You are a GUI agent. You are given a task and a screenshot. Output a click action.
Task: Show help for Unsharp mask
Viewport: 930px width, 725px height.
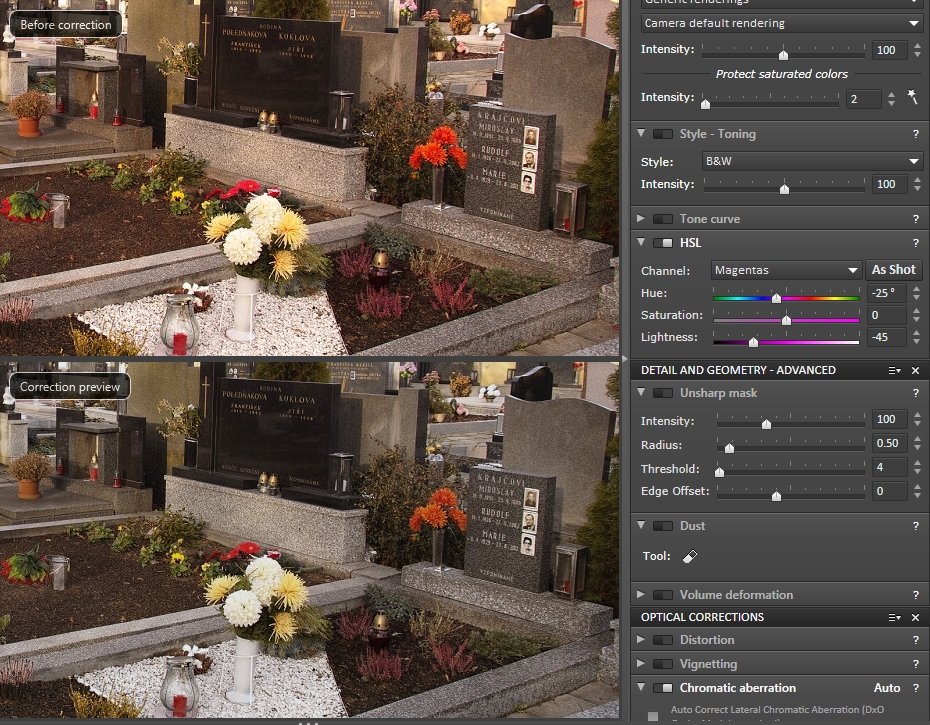[x=915, y=393]
